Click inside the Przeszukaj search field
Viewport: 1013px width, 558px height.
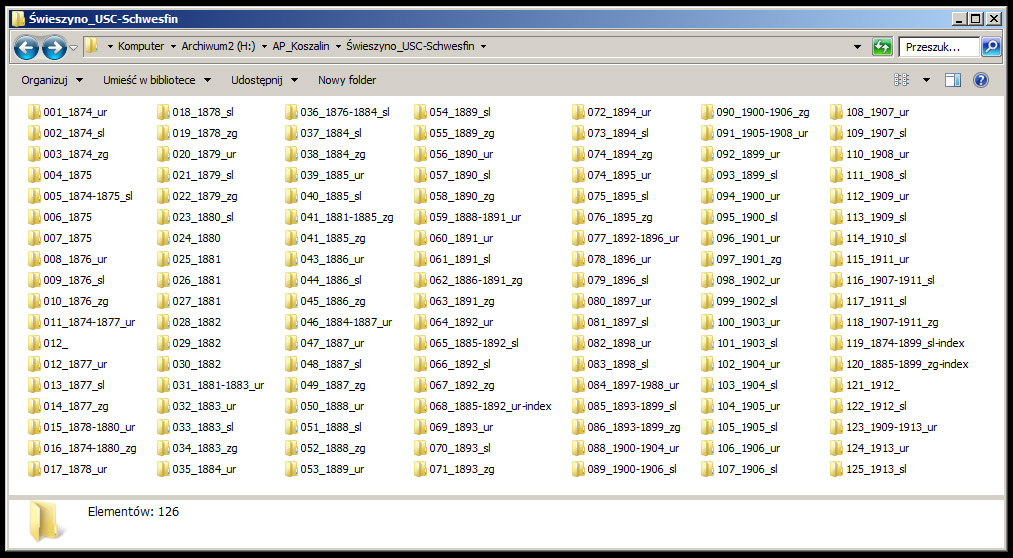[x=937, y=47]
